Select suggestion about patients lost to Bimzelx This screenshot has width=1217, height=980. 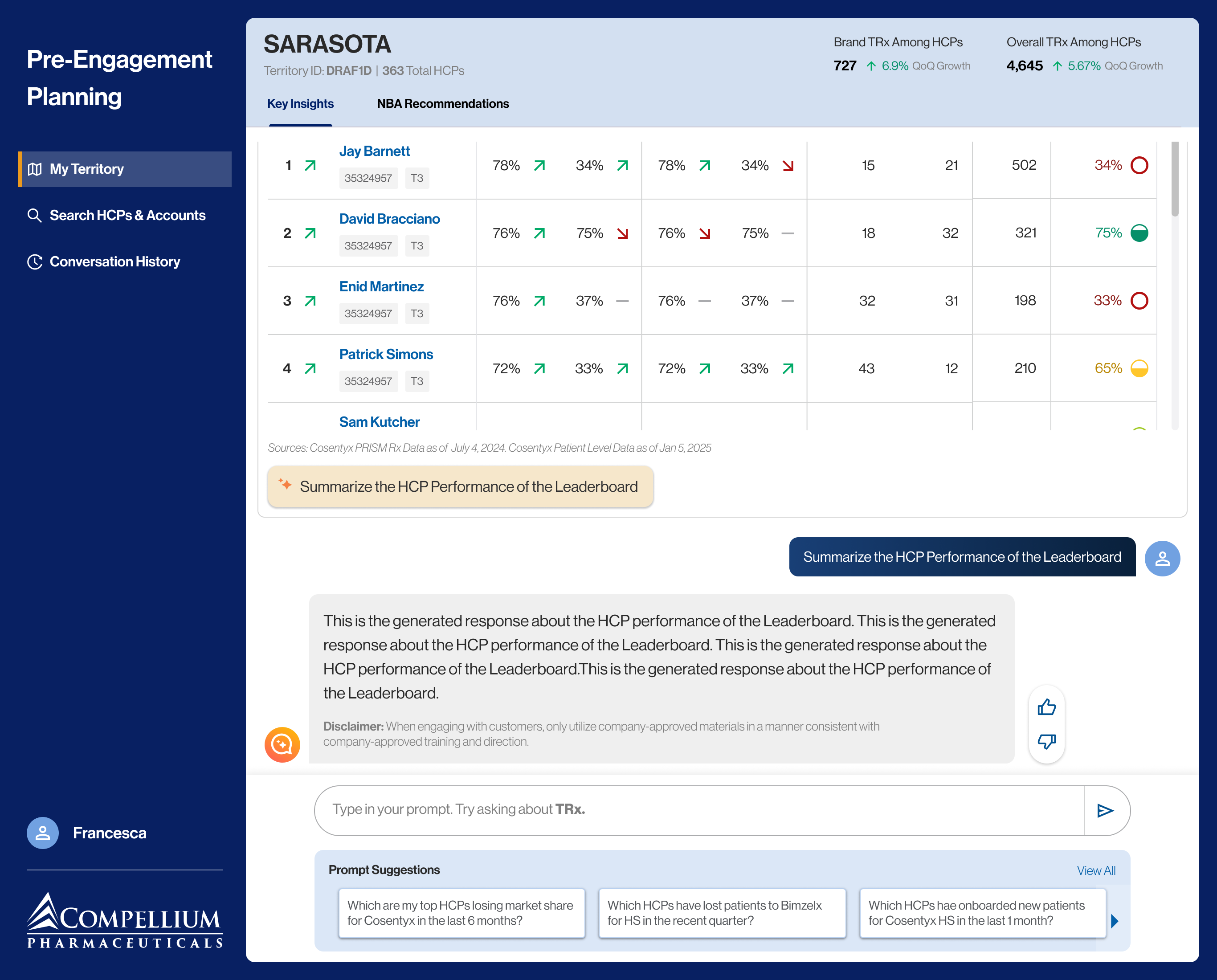pos(722,913)
